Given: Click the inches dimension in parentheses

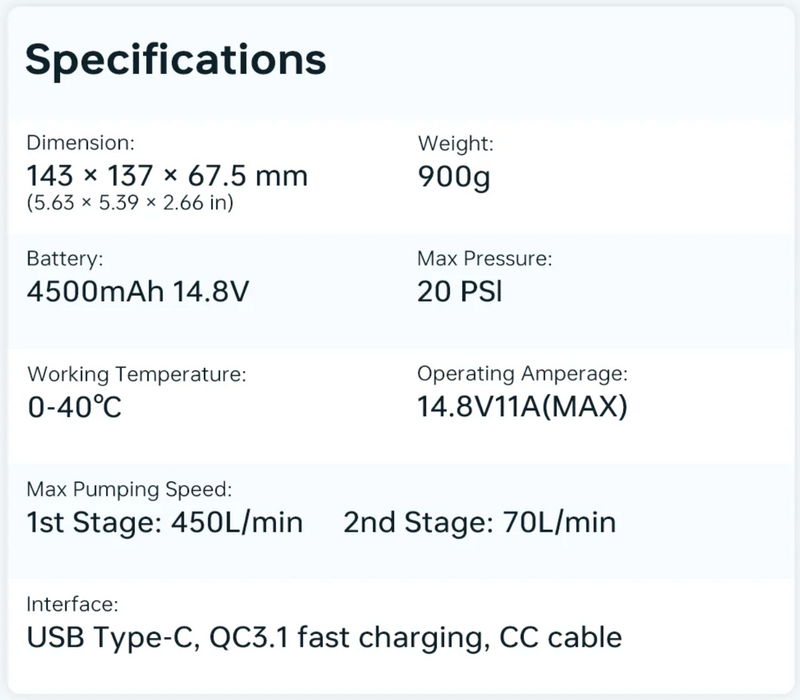Looking at the screenshot, I should pos(130,203).
